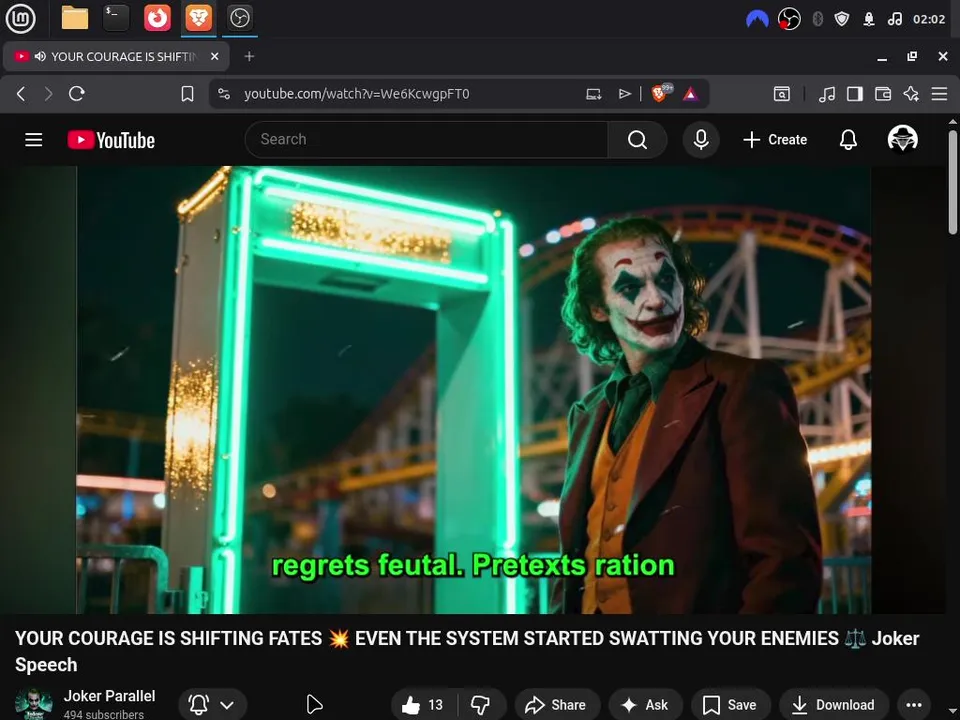This screenshot has height=720, width=960.
Task: View site information settings icon
Action: [224, 94]
